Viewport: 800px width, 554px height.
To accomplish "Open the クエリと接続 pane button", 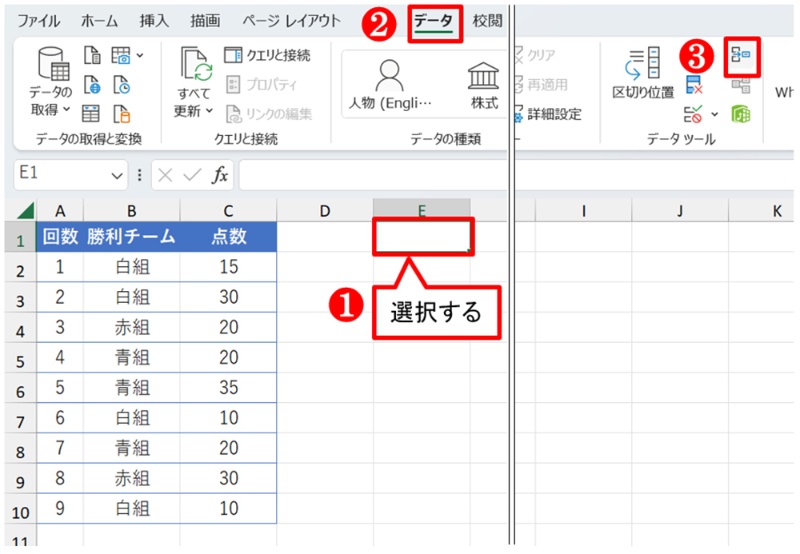I will tap(267, 55).
